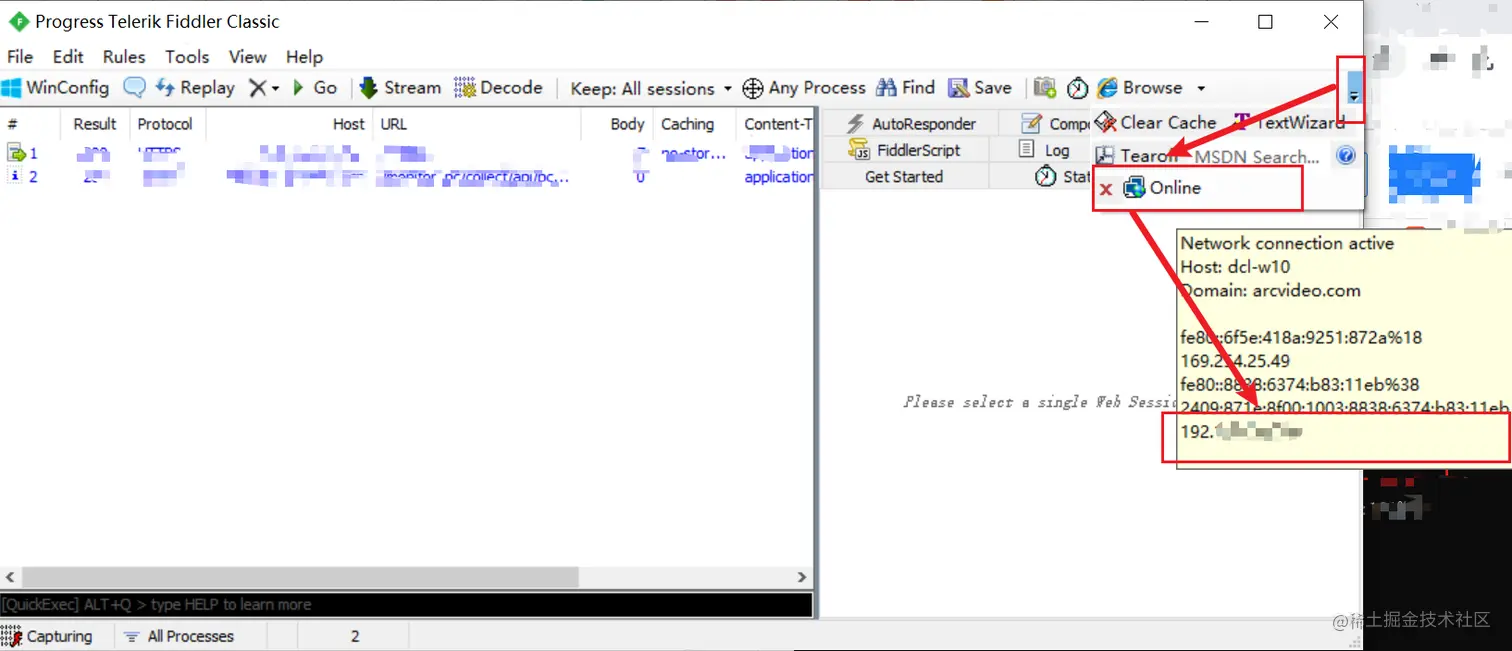Open TextWizard from overflow menu
The image size is (1512, 651).
pos(1290,123)
